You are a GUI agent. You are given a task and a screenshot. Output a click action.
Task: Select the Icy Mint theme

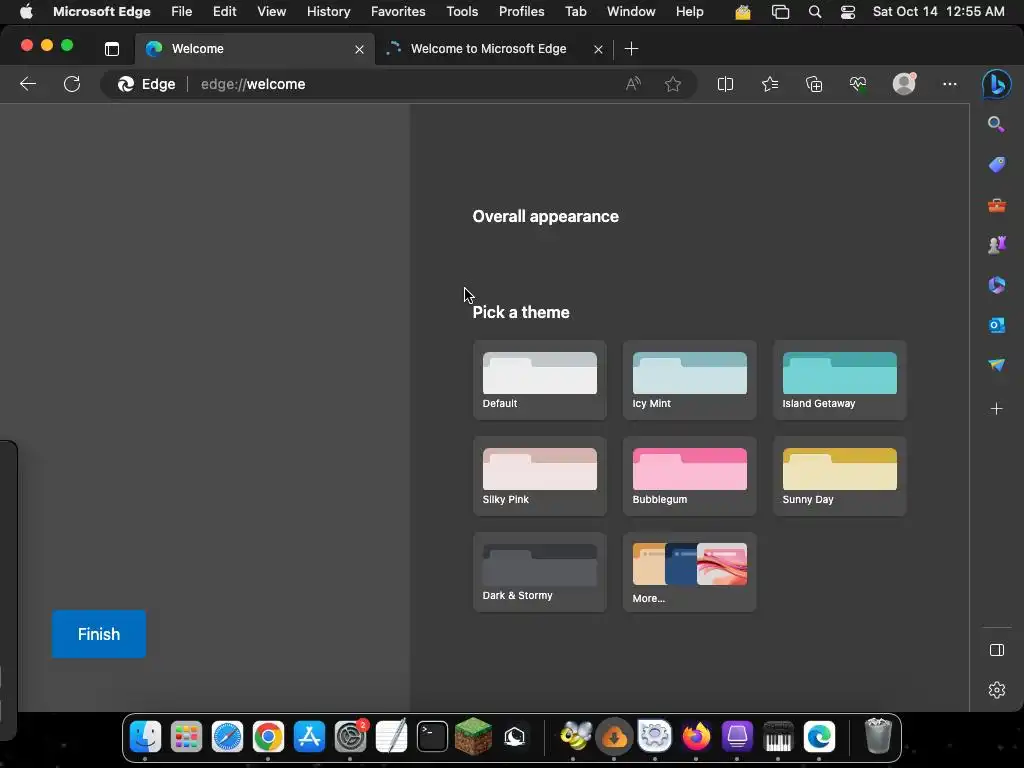point(690,380)
